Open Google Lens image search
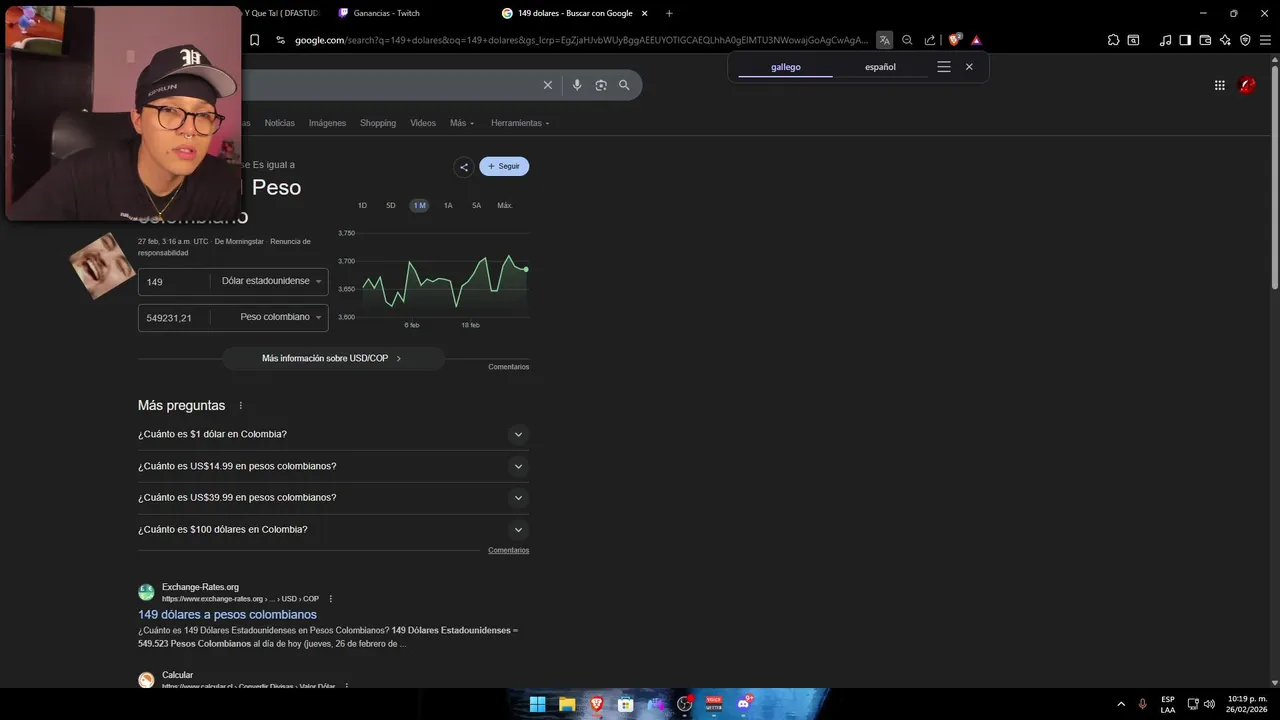This screenshot has height=720, width=1280. pos(601,85)
